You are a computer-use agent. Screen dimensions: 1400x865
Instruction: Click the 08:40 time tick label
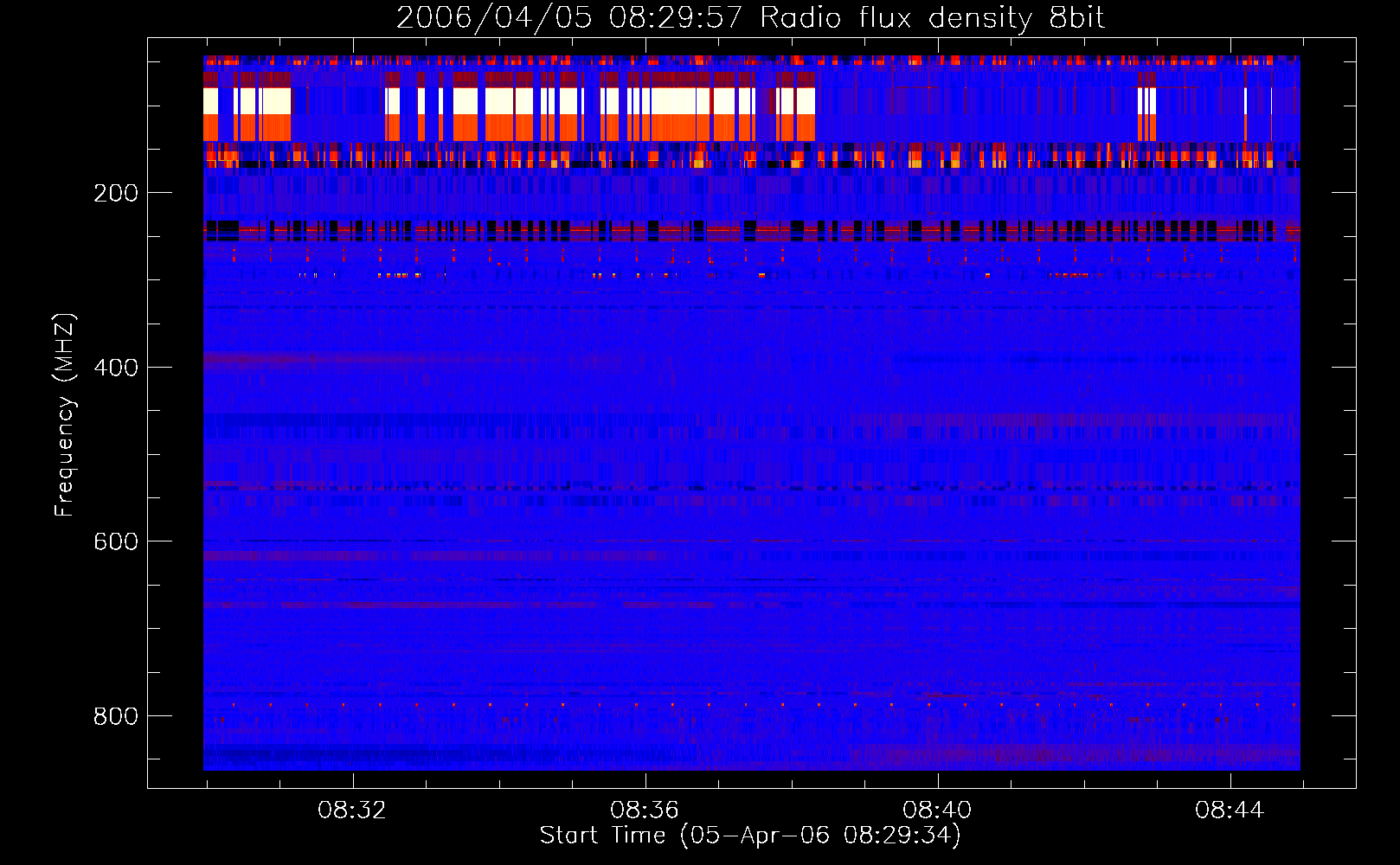click(x=937, y=811)
